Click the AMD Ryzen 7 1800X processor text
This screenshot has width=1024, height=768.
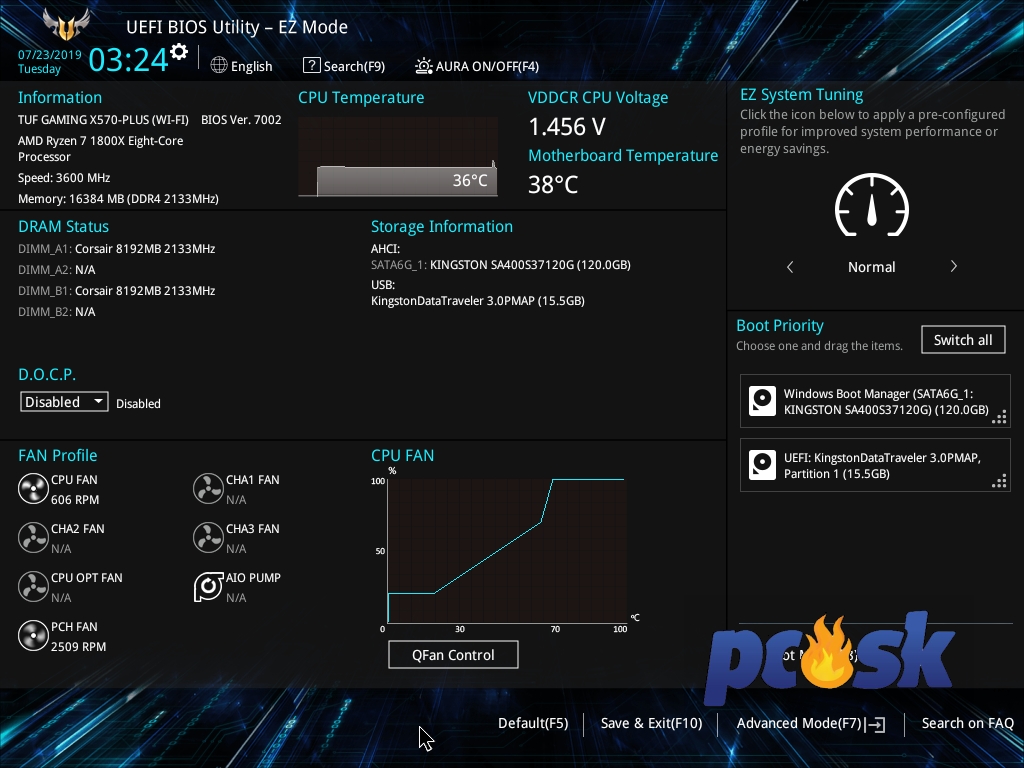(101, 148)
